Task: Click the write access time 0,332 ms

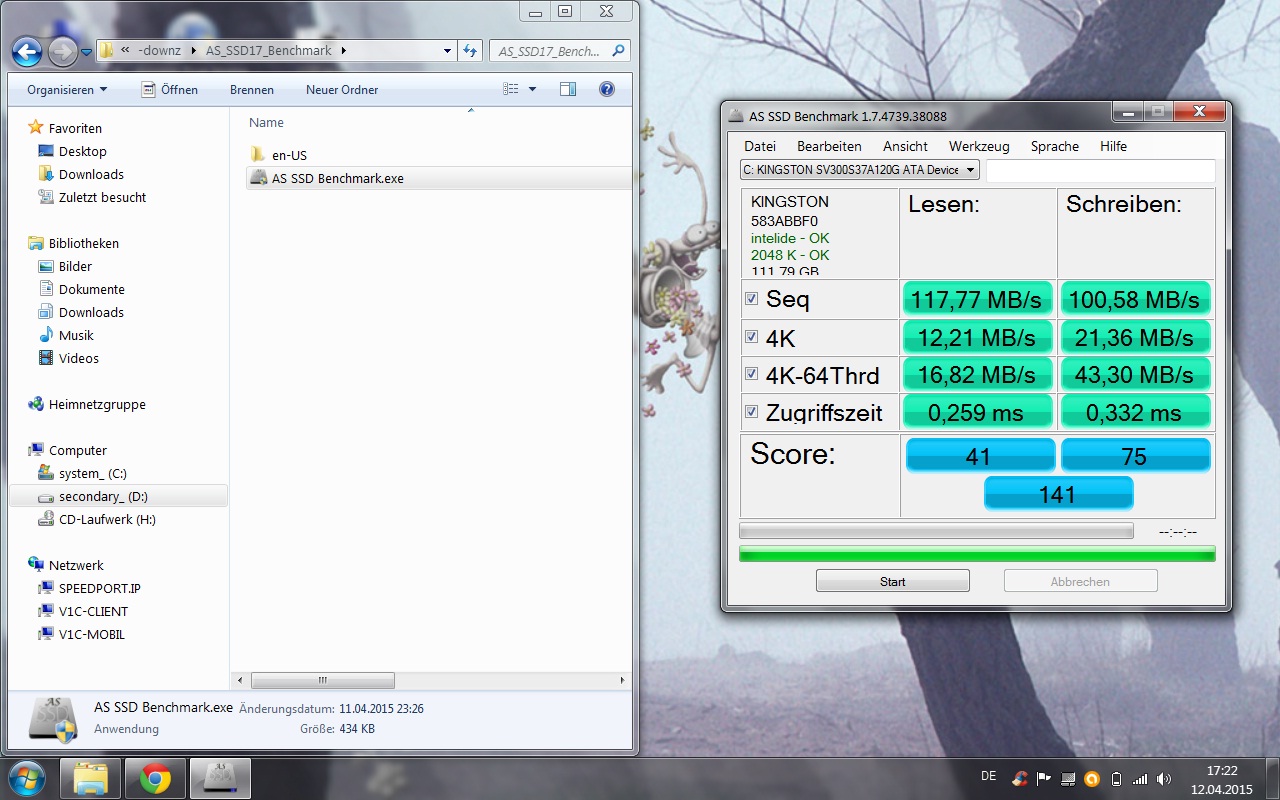Action: (1135, 411)
